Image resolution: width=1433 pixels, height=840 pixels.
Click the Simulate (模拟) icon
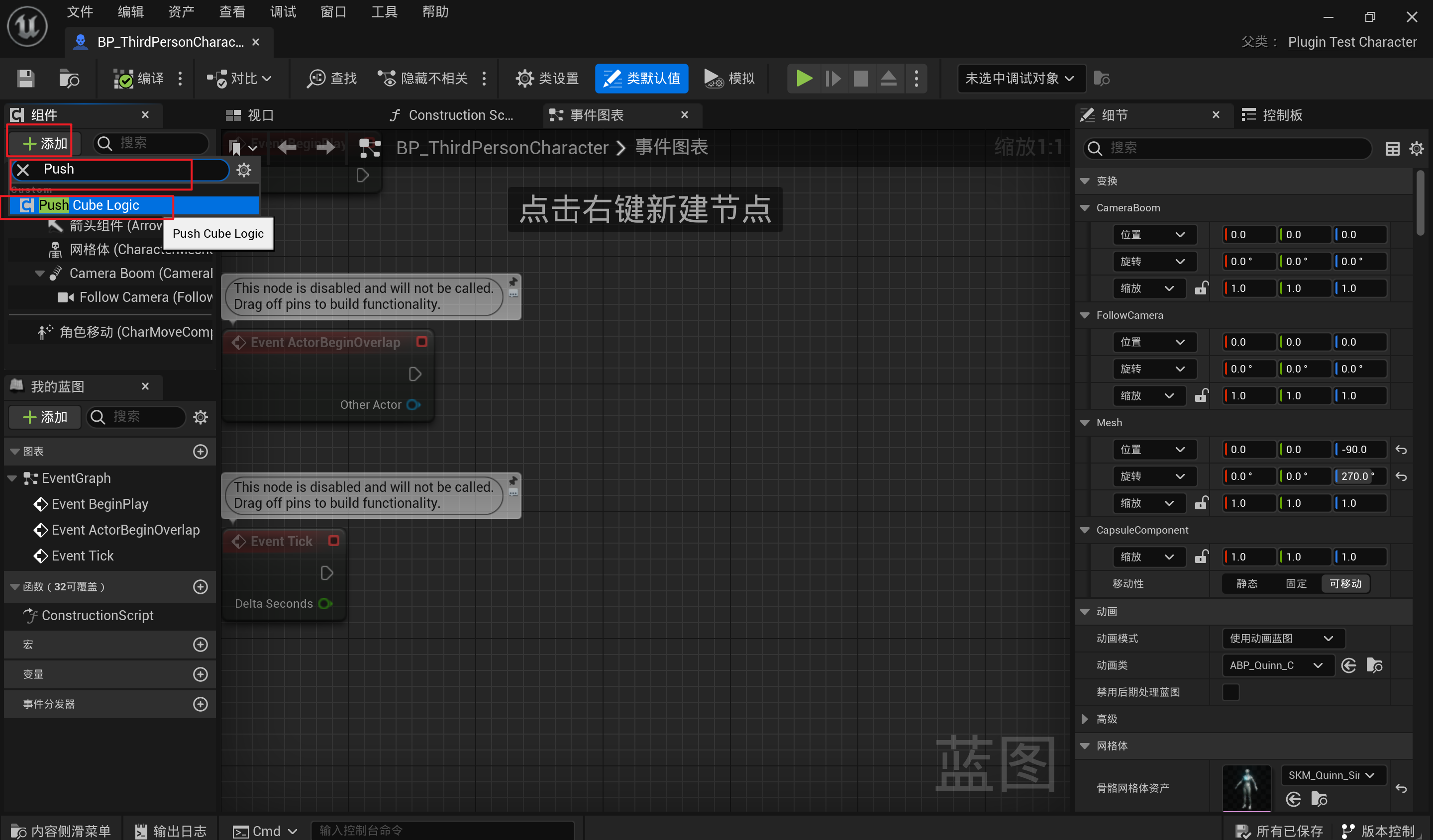713,79
